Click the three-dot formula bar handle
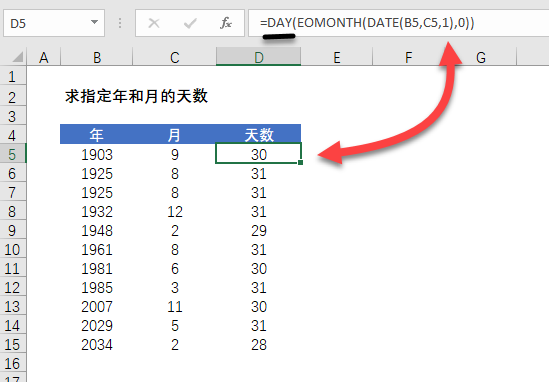The height and width of the screenshot is (382, 549). pos(120,23)
